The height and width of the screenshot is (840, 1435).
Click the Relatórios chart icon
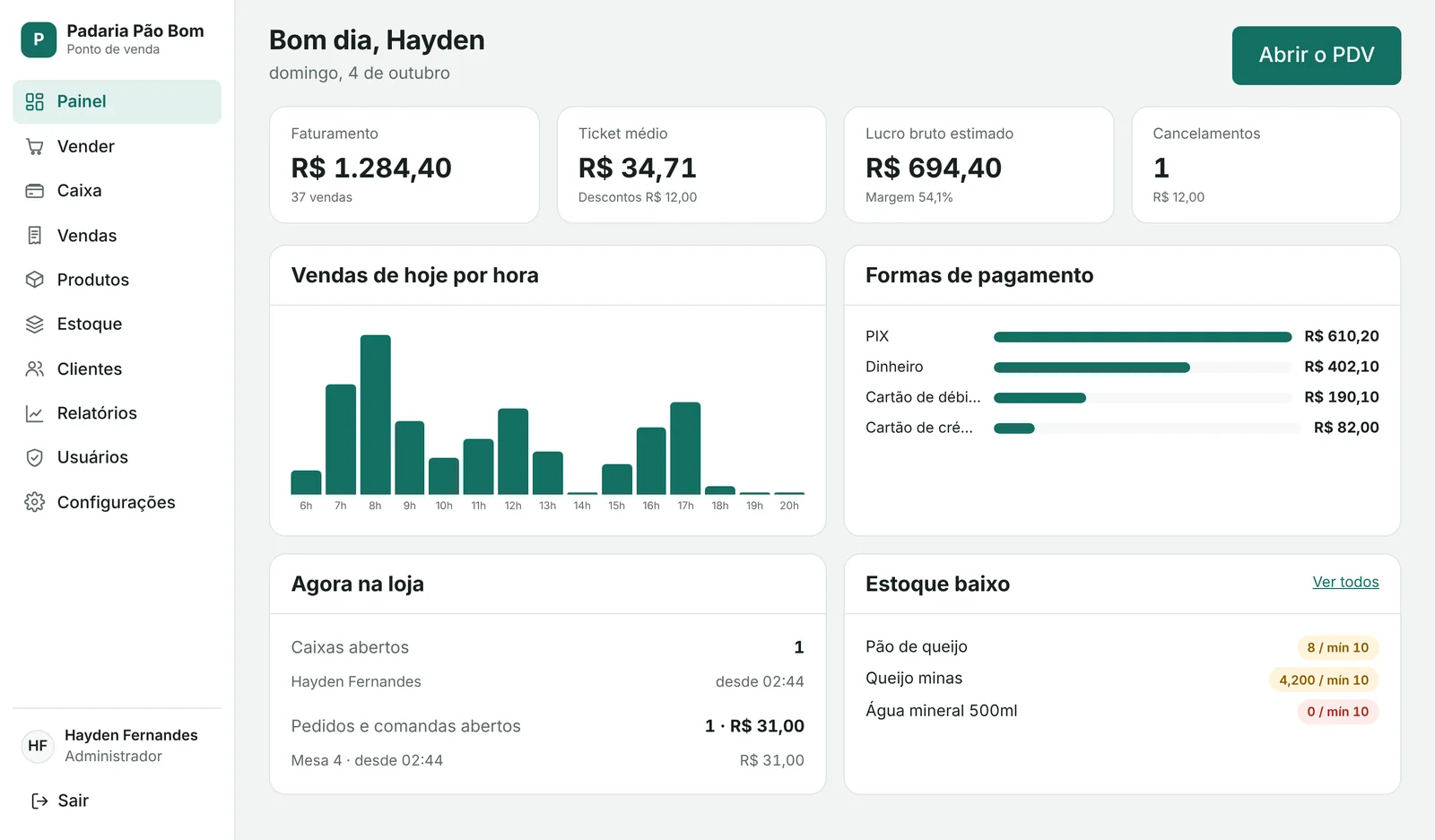(35, 413)
